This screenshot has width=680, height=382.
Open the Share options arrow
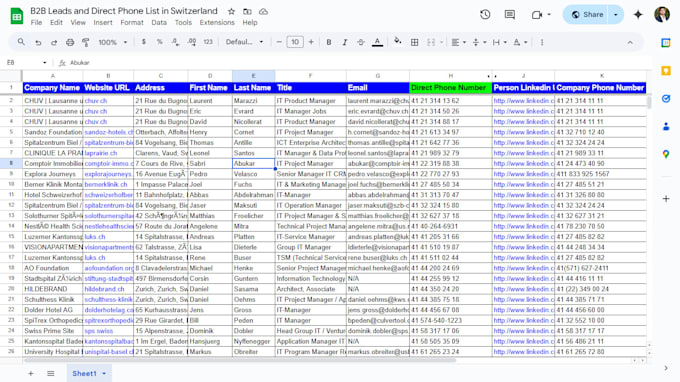pos(616,15)
